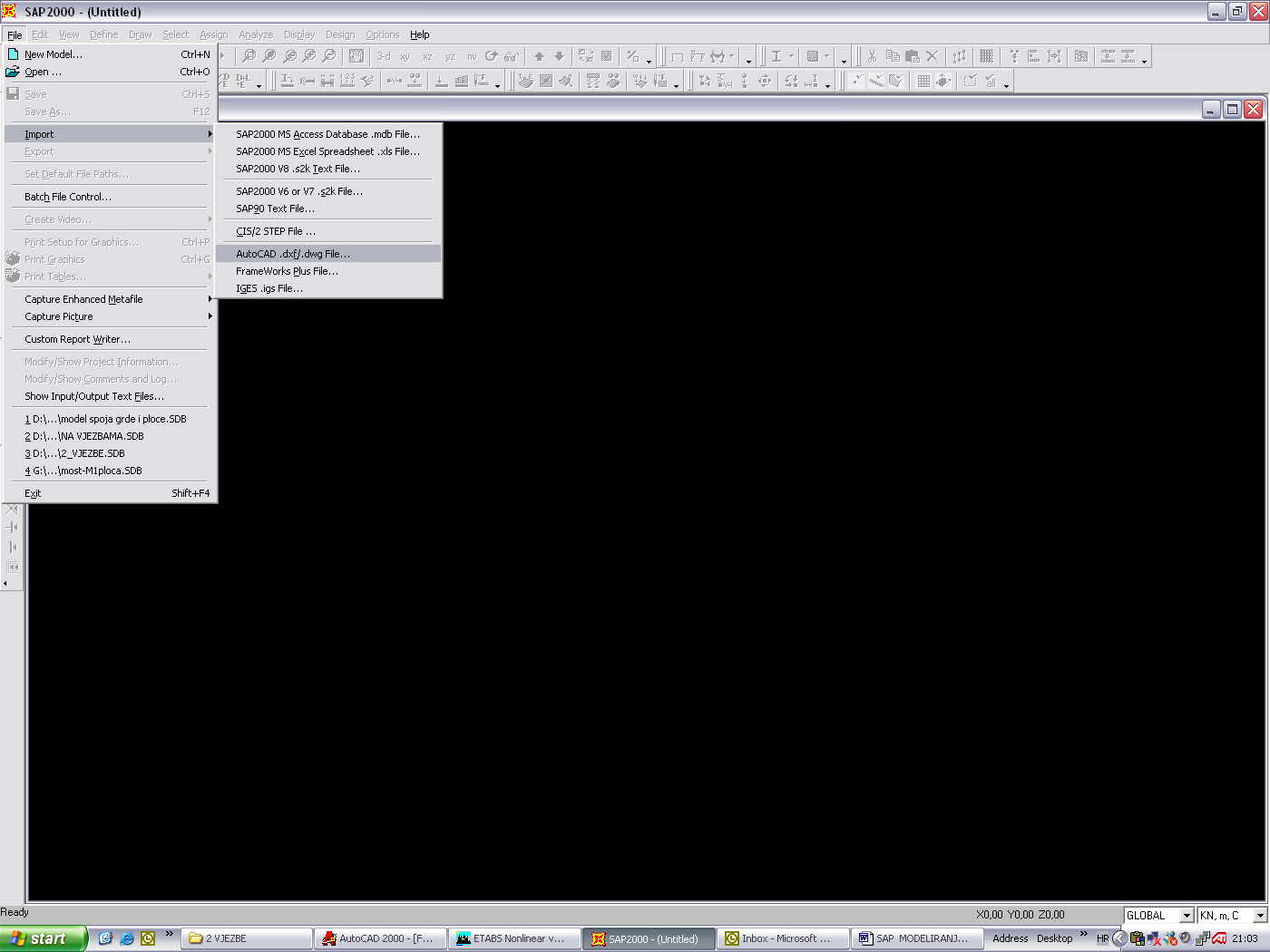Expand the Capture Enhanced Metafile submenu

(210, 299)
